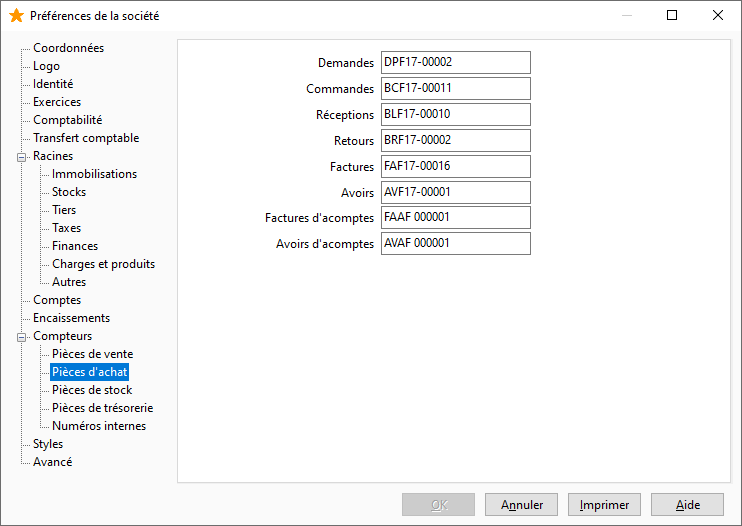The width and height of the screenshot is (742, 526).
Task: Select Charges et produits under Racines
Action: tap(103, 264)
